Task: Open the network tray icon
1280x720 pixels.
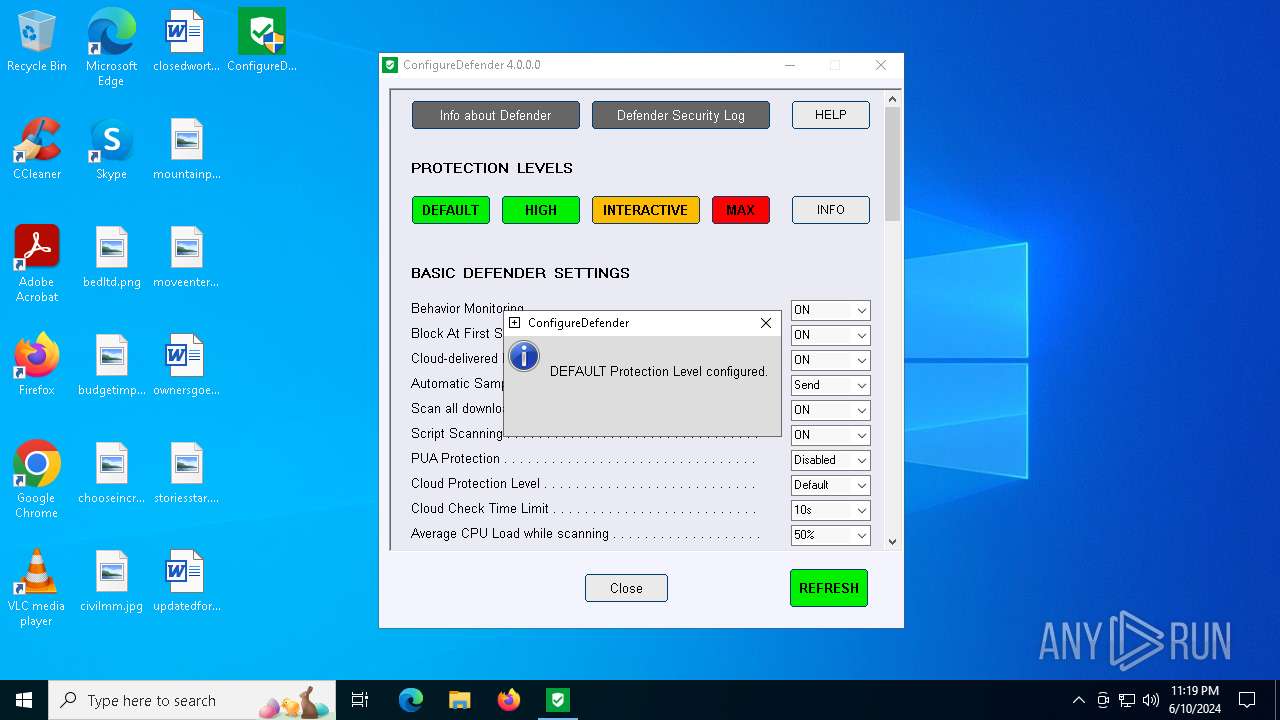Action: 1127,700
